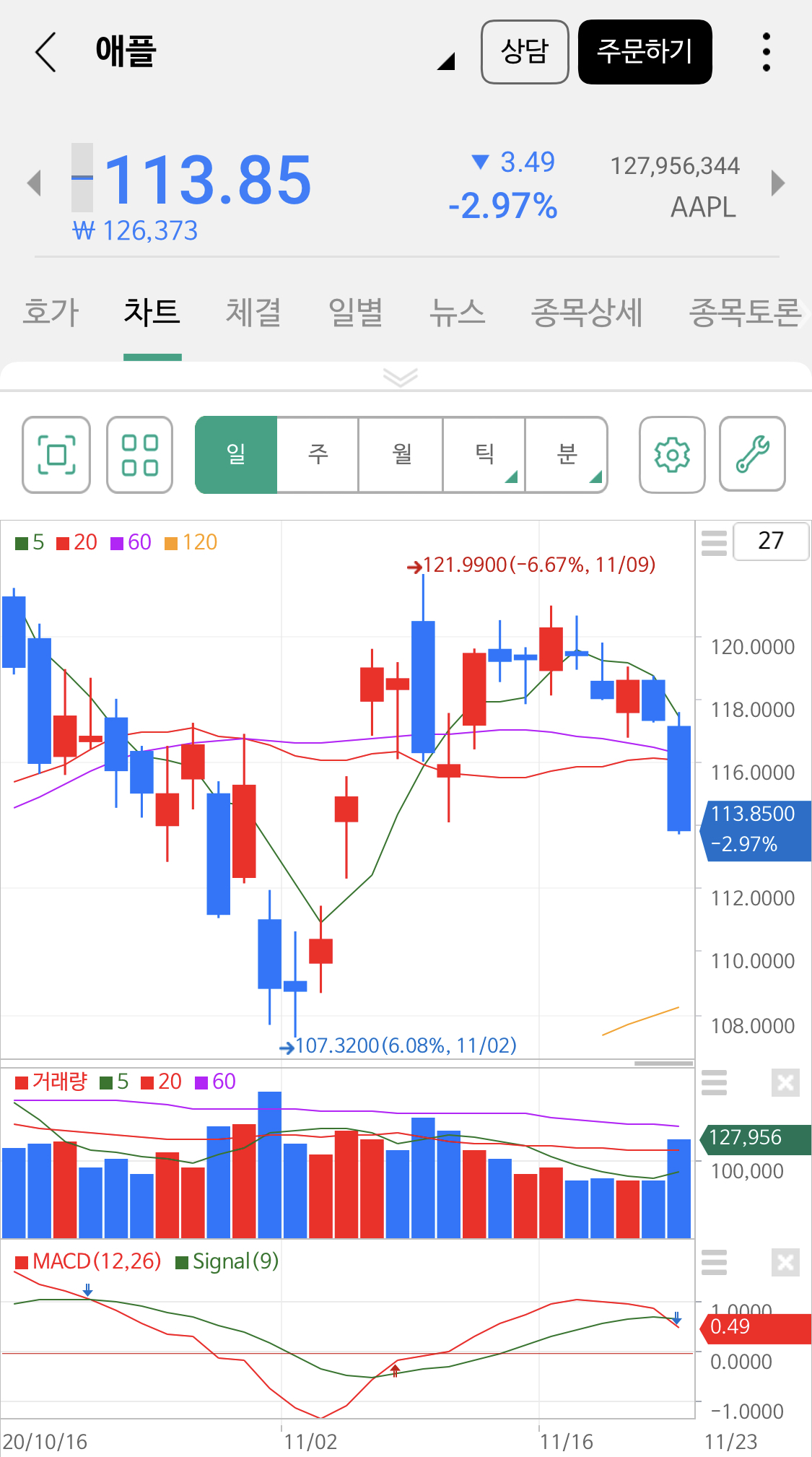The image size is (812, 1457).
Task: Select the 주 weekly period
Action: (x=318, y=455)
